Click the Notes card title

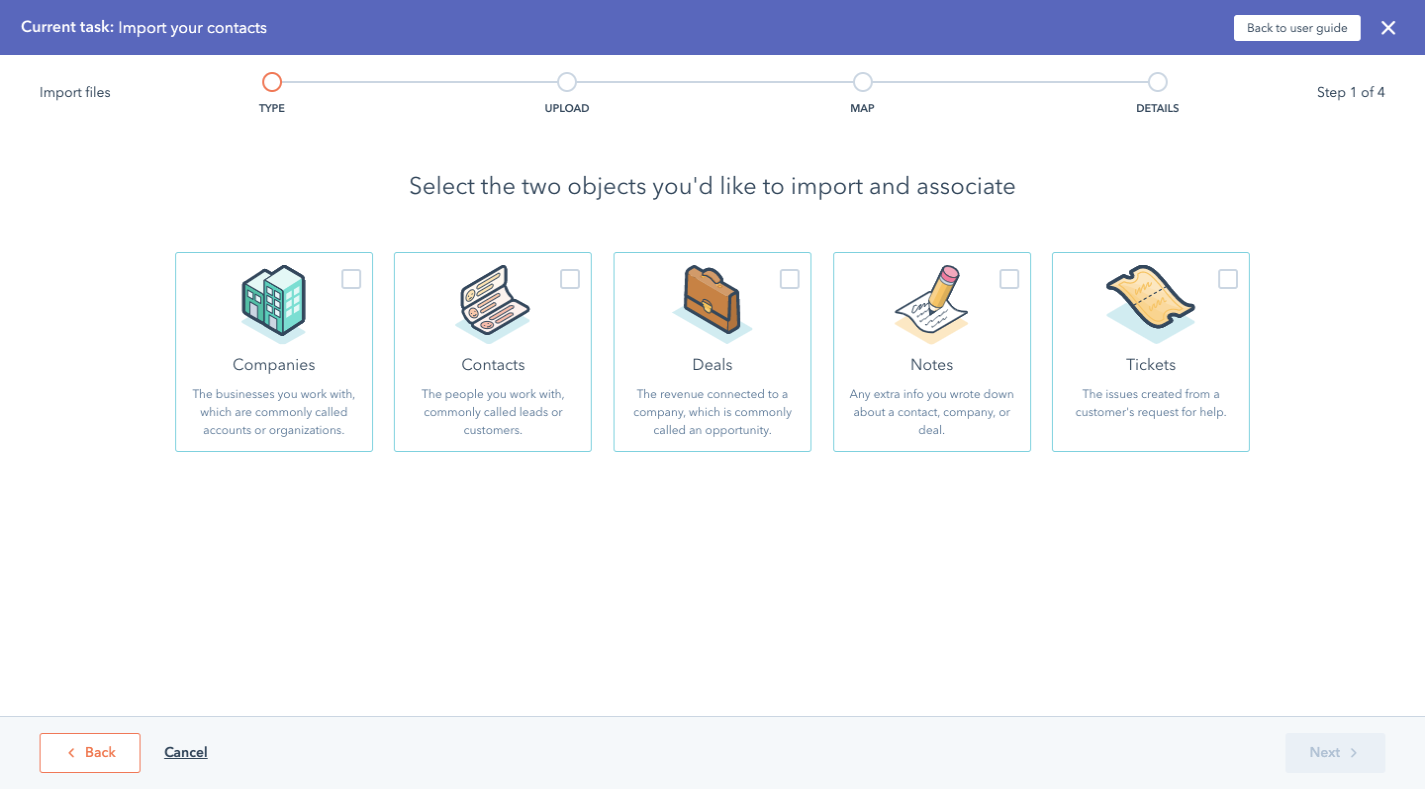point(931,365)
